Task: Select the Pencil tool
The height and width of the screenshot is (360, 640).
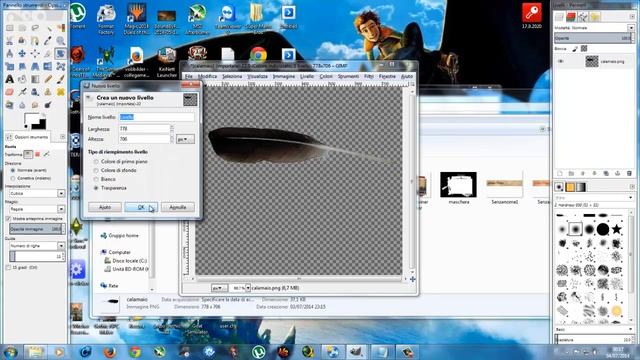Action: click(x=48, y=79)
